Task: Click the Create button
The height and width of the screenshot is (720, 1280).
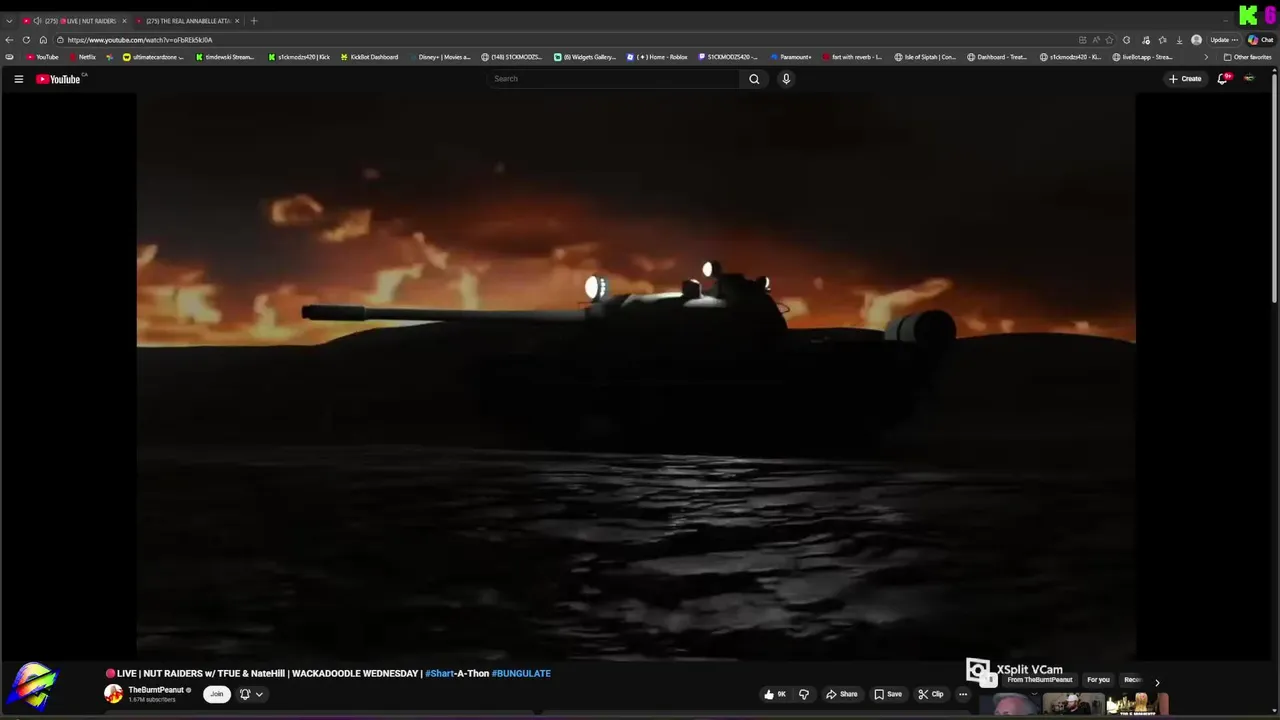Action: click(1185, 79)
